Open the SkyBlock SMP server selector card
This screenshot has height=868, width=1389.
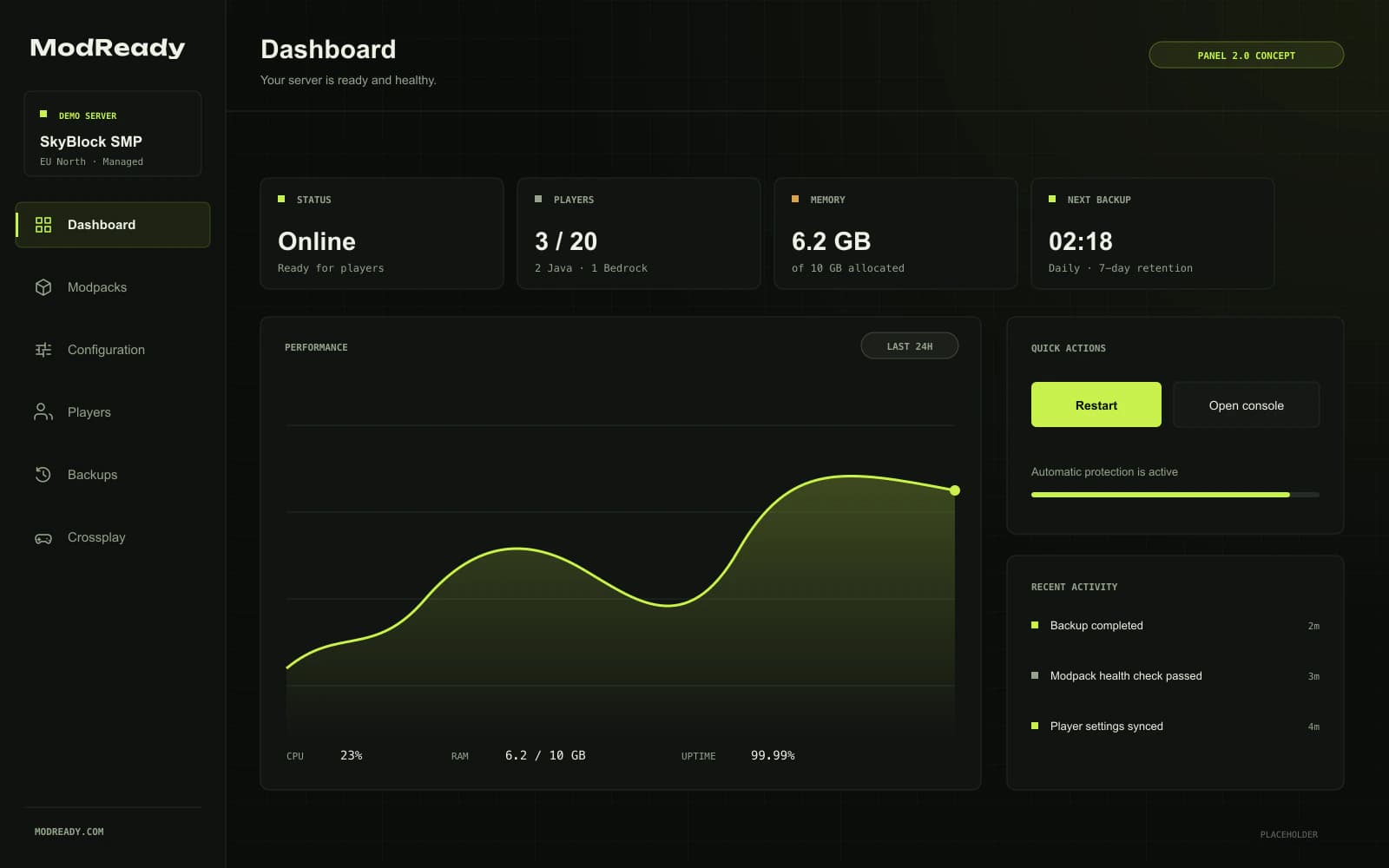113,134
